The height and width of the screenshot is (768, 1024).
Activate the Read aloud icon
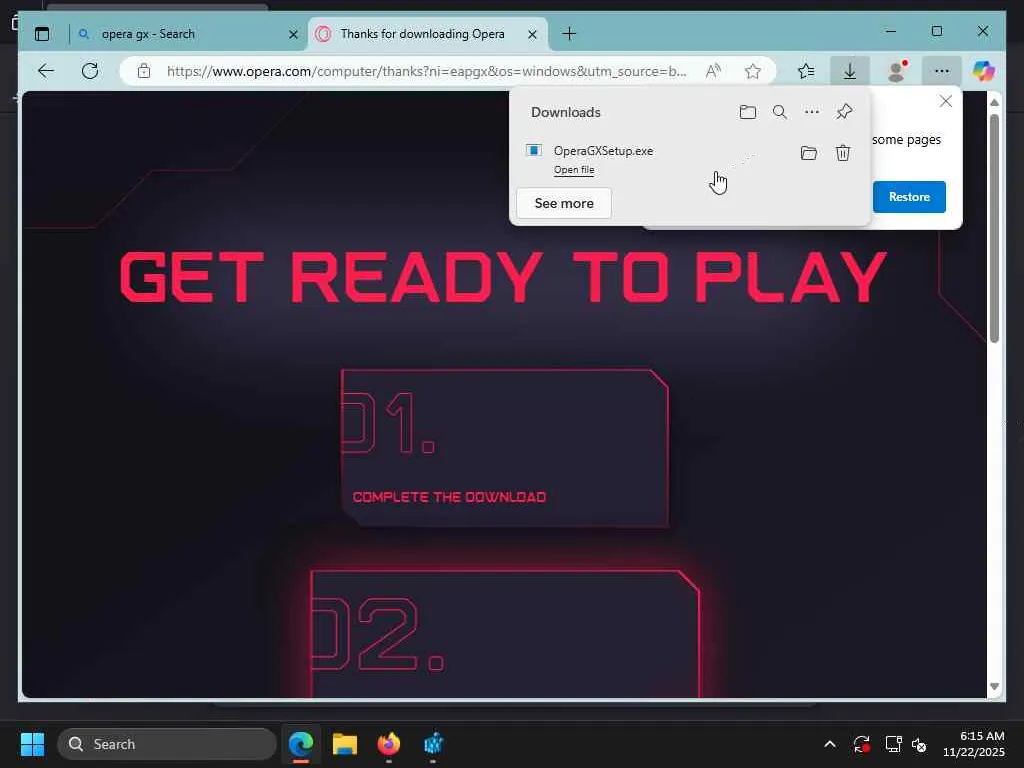[713, 71]
